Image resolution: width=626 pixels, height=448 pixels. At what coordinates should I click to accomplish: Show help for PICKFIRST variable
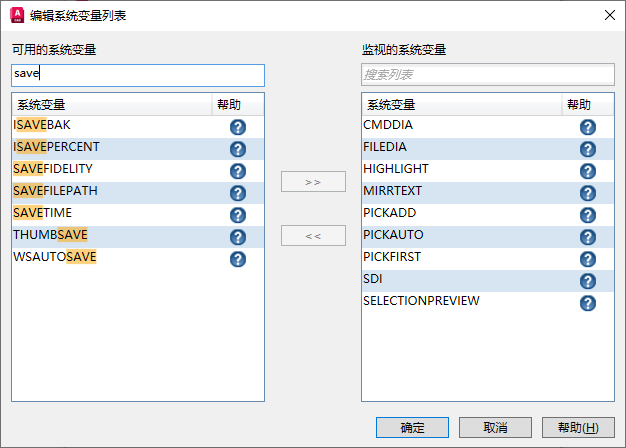(x=588, y=259)
